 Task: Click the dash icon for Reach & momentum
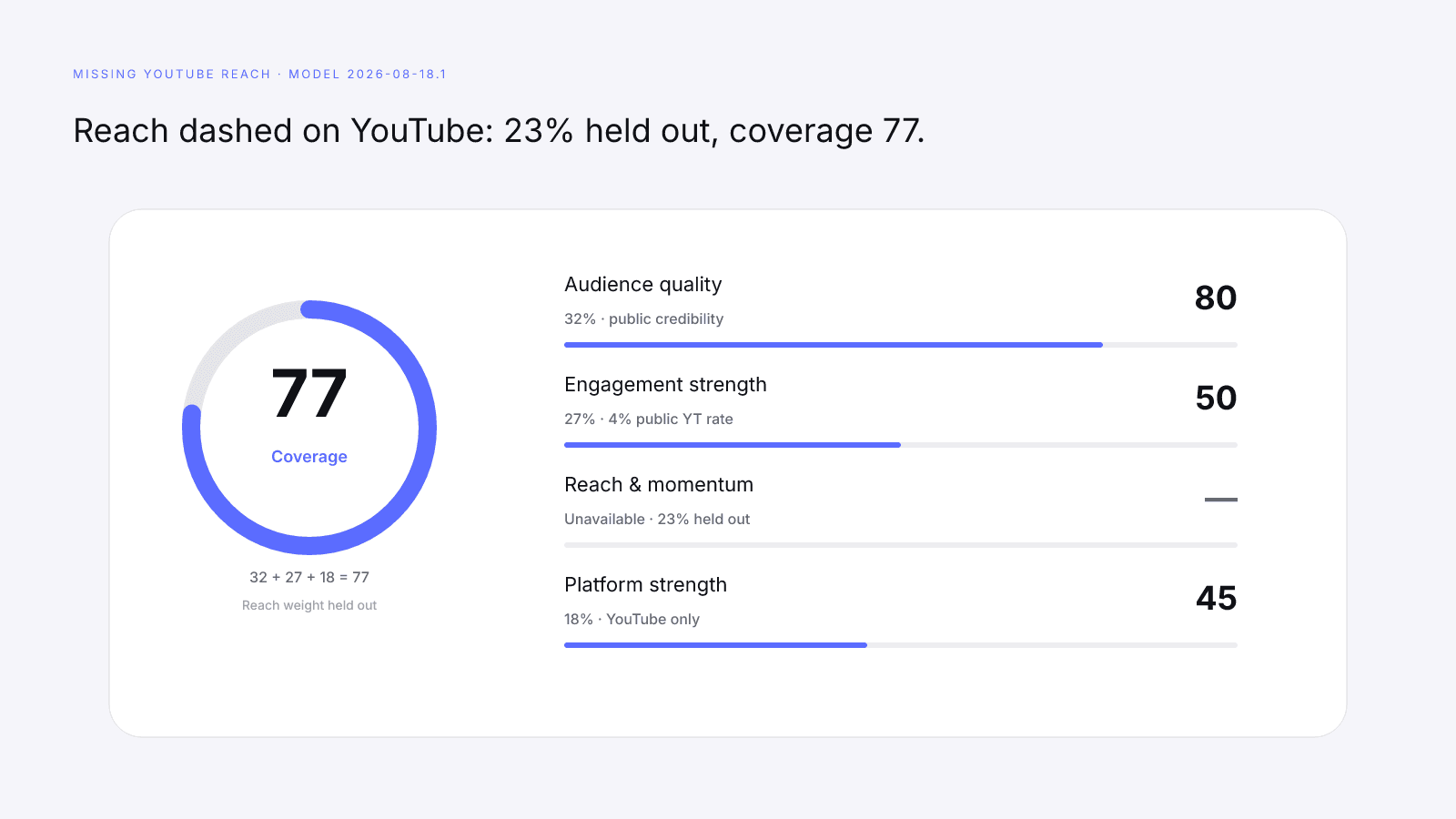pos(1221,500)
